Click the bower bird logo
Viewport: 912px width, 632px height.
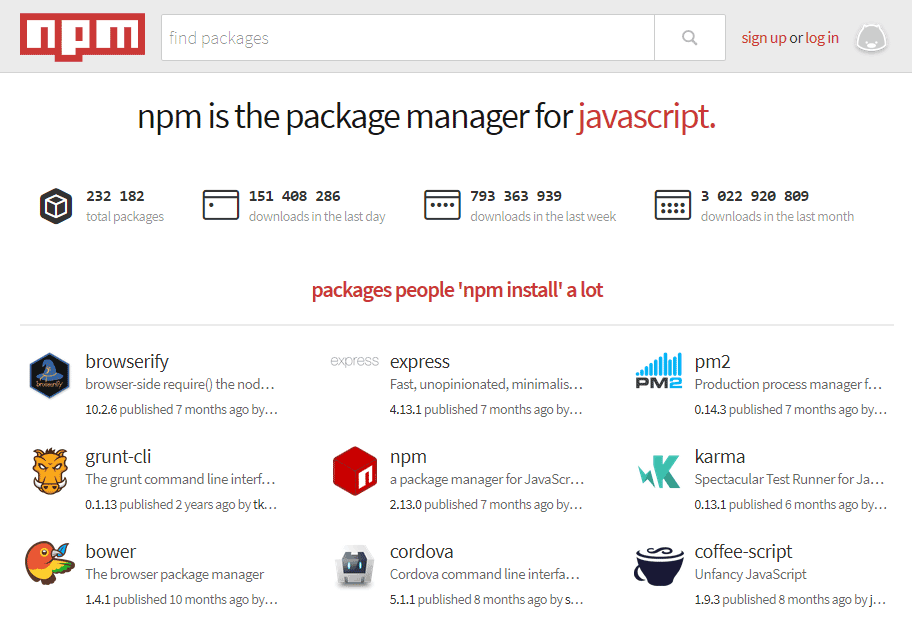(x=50, y=563)
